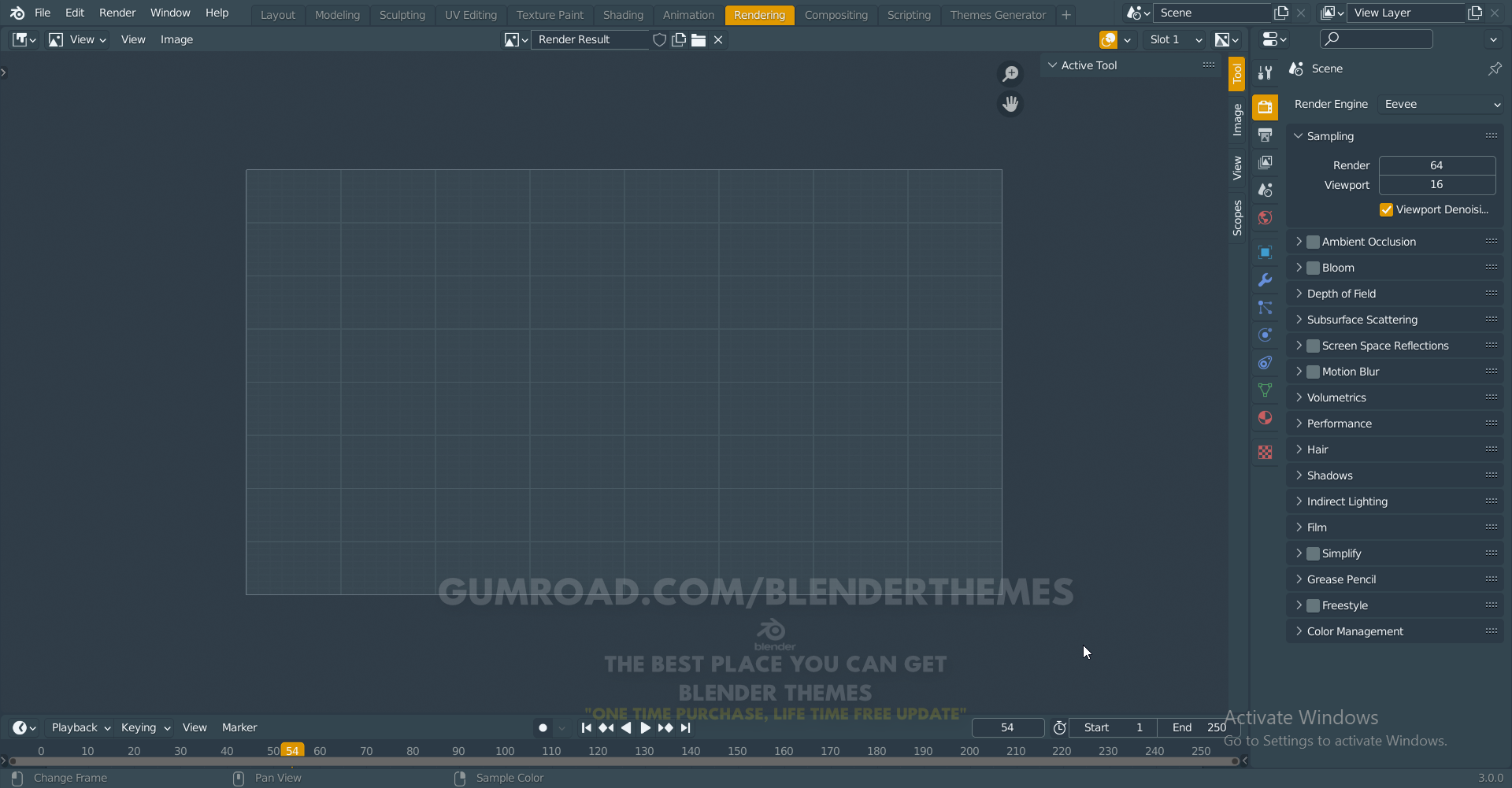Click the timeline horizontal scrollbar

pyautogui.click(x=624, y=761)
